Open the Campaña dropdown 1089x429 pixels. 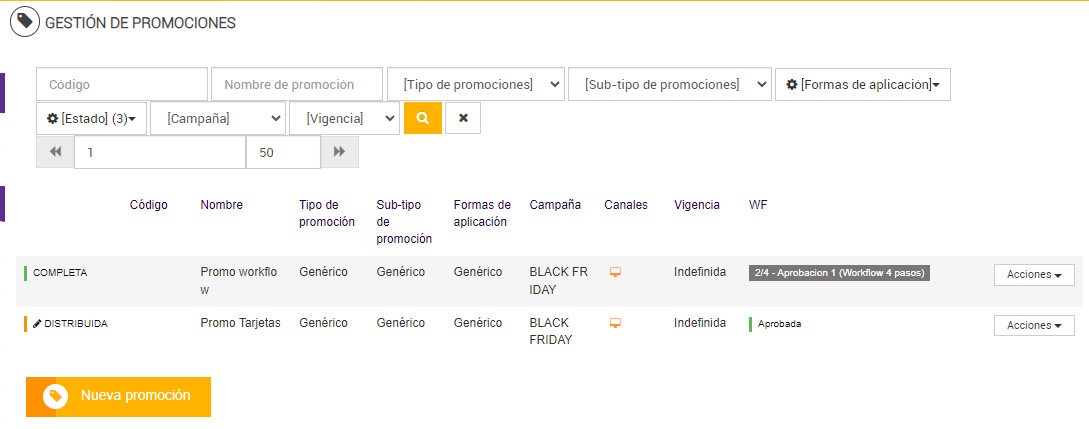click(219, 118)
